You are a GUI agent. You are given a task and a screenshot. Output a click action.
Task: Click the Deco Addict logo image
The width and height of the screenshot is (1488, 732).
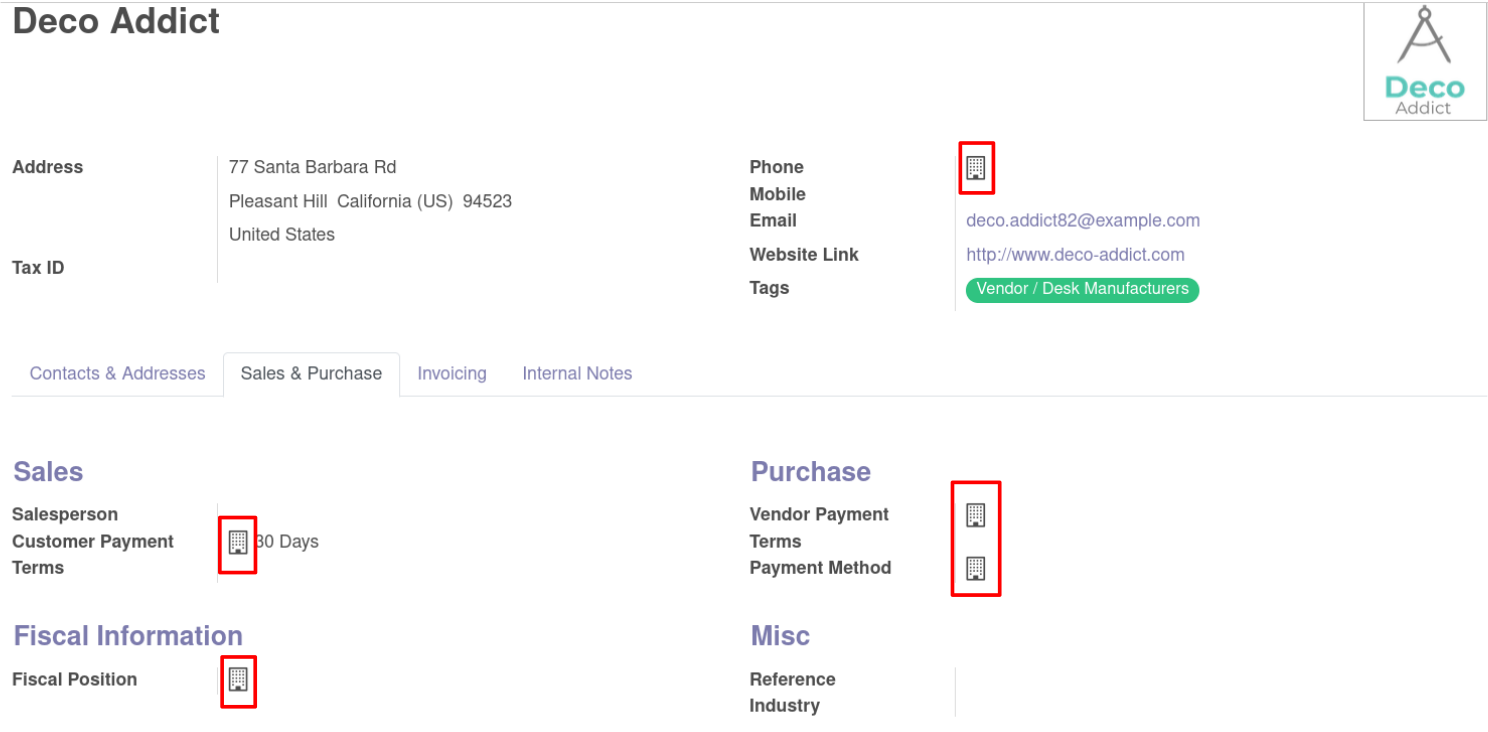pos(1425,62)
